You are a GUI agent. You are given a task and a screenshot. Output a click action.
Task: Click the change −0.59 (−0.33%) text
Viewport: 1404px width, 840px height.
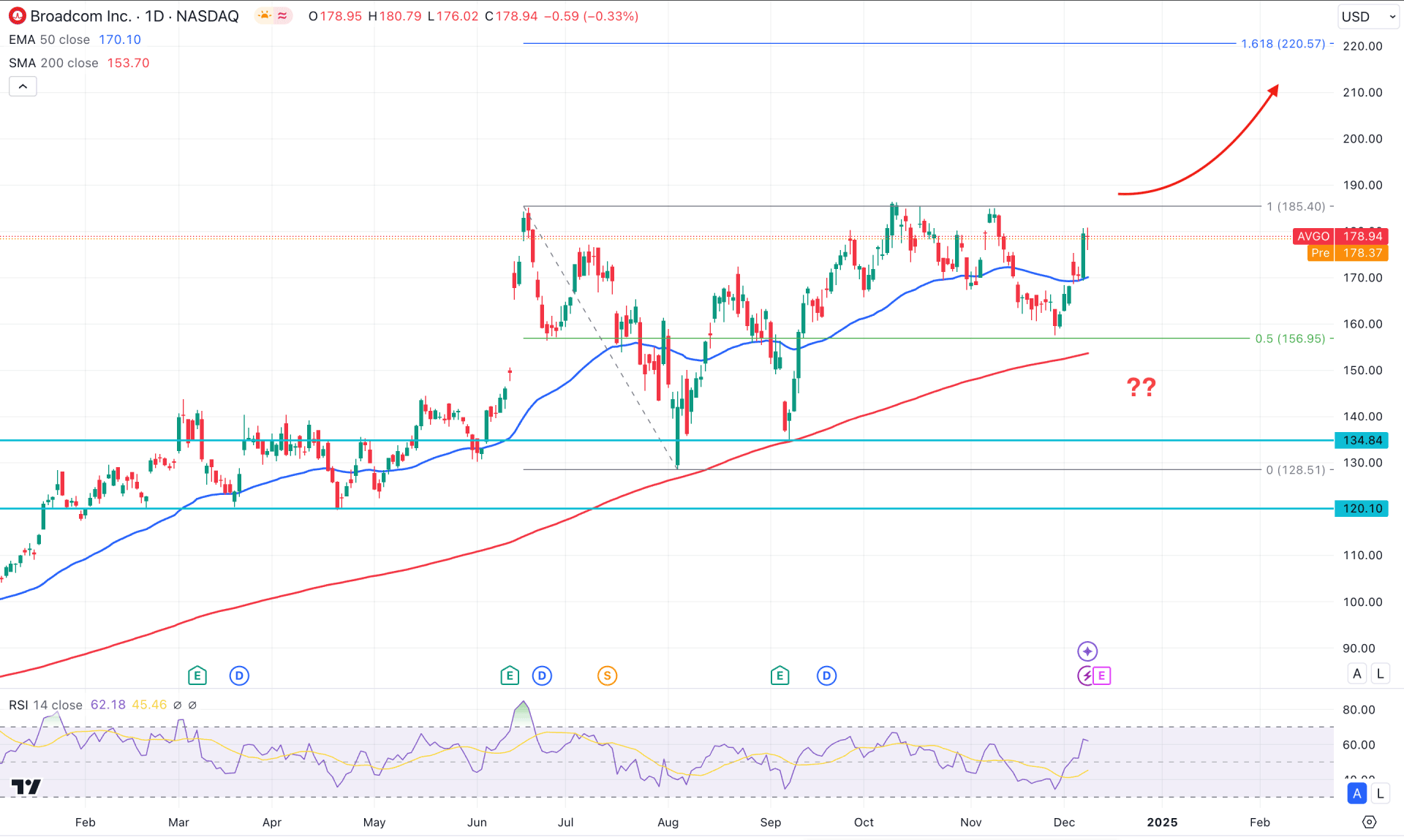pos(592,16)
